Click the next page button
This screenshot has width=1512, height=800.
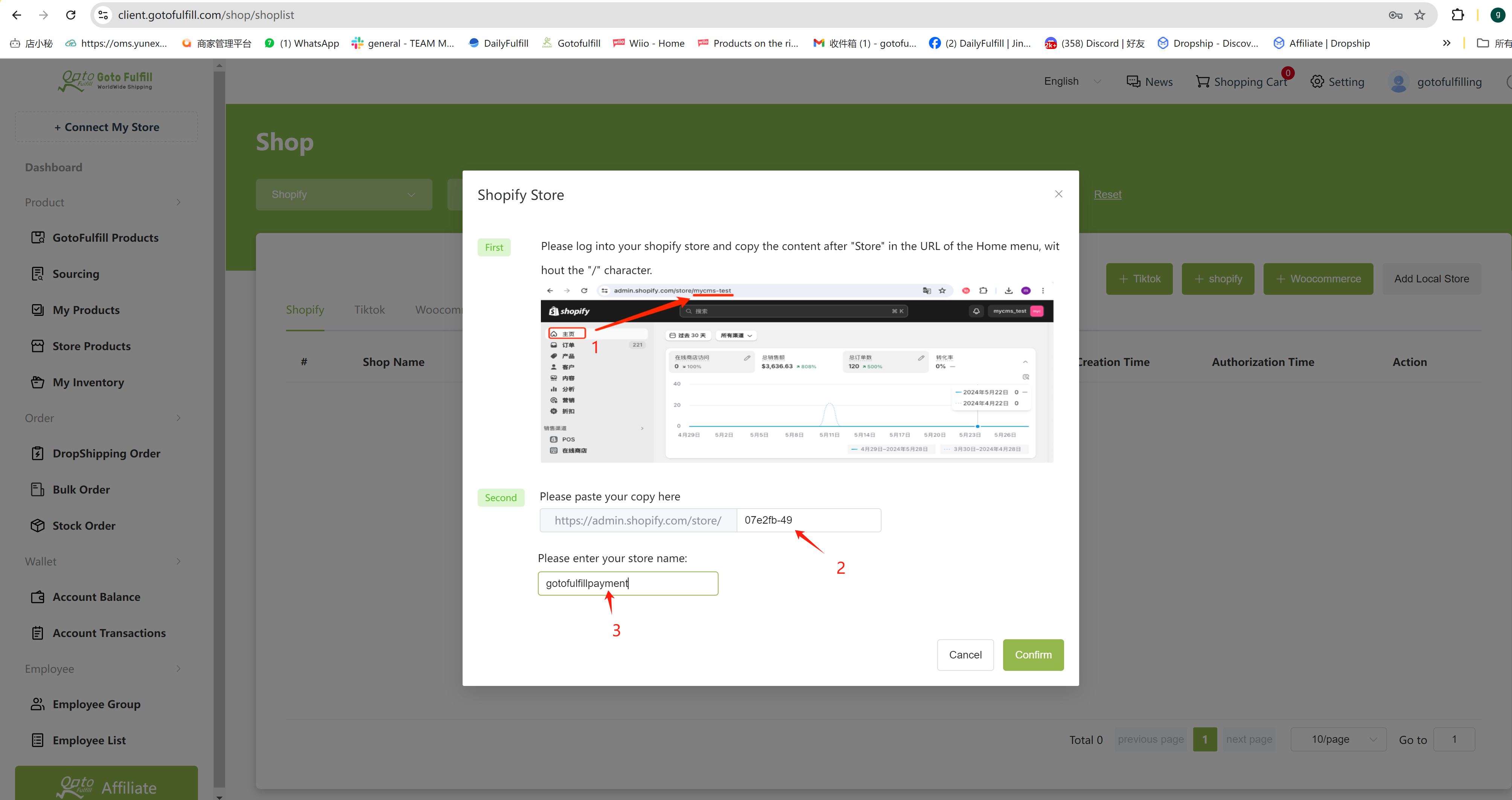coord(1249,739)
